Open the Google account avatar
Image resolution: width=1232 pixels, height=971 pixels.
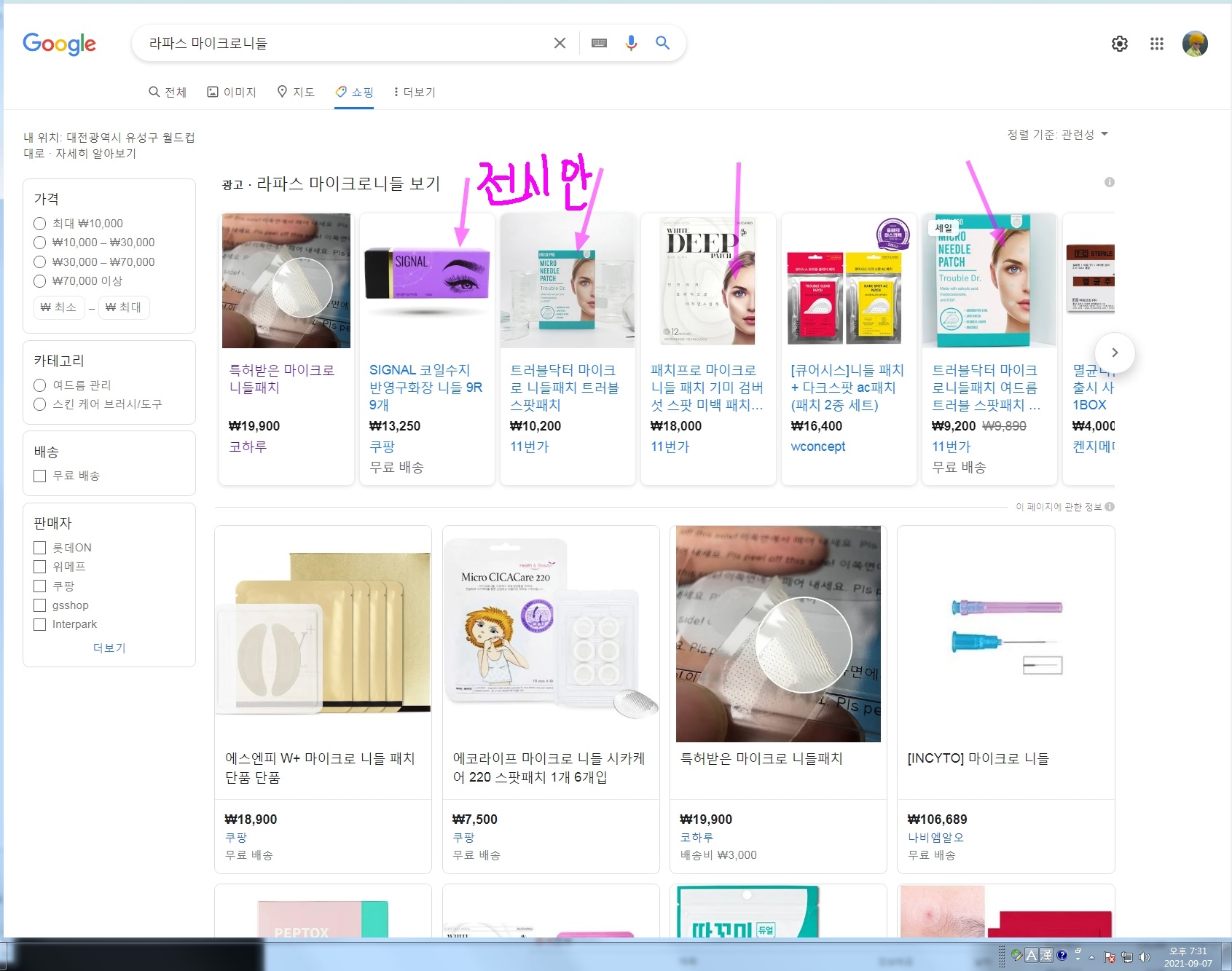pos(1195,44)
